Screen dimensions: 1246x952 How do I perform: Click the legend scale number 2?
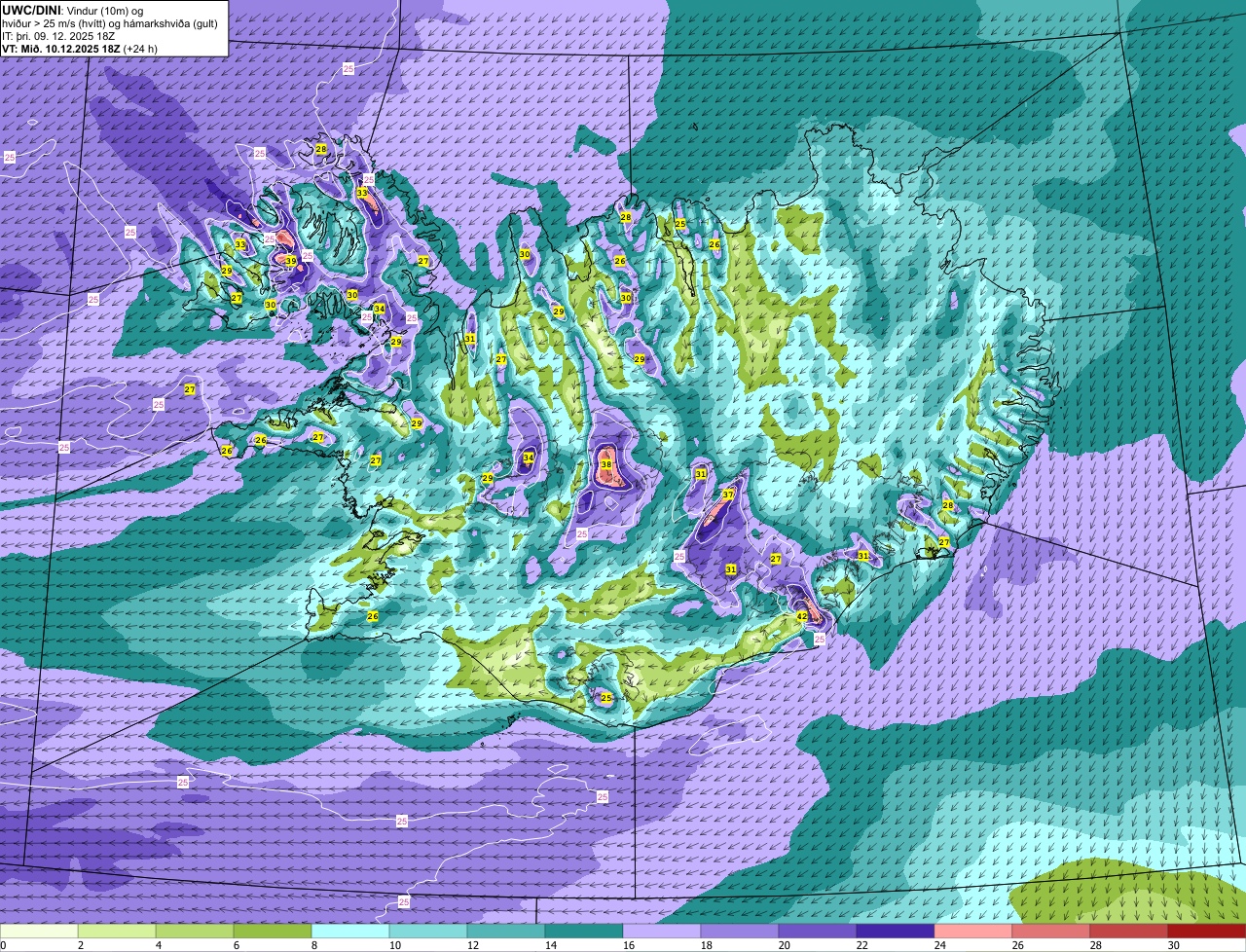(81, 945)
